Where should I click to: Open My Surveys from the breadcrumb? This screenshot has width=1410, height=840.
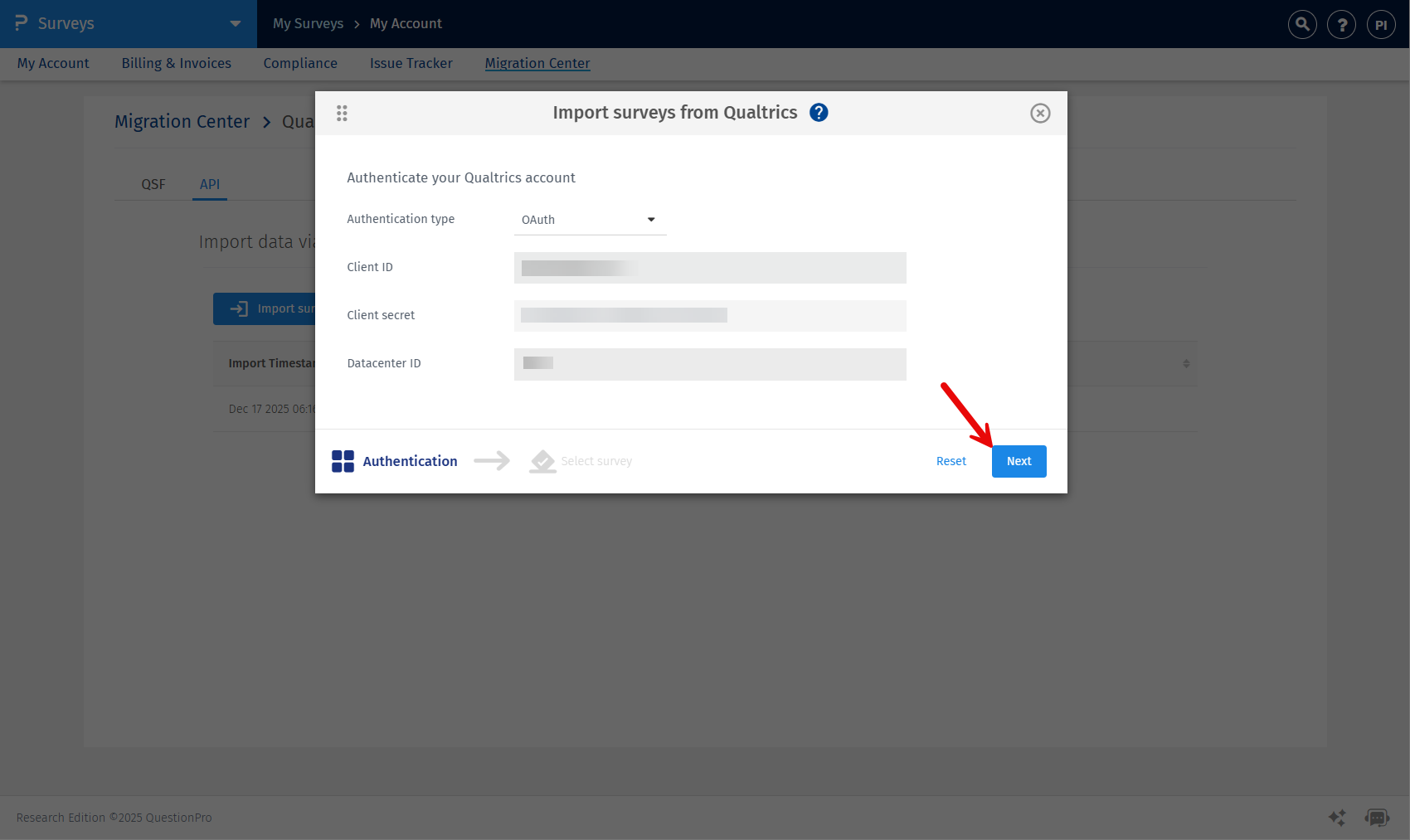pos(308,23)
